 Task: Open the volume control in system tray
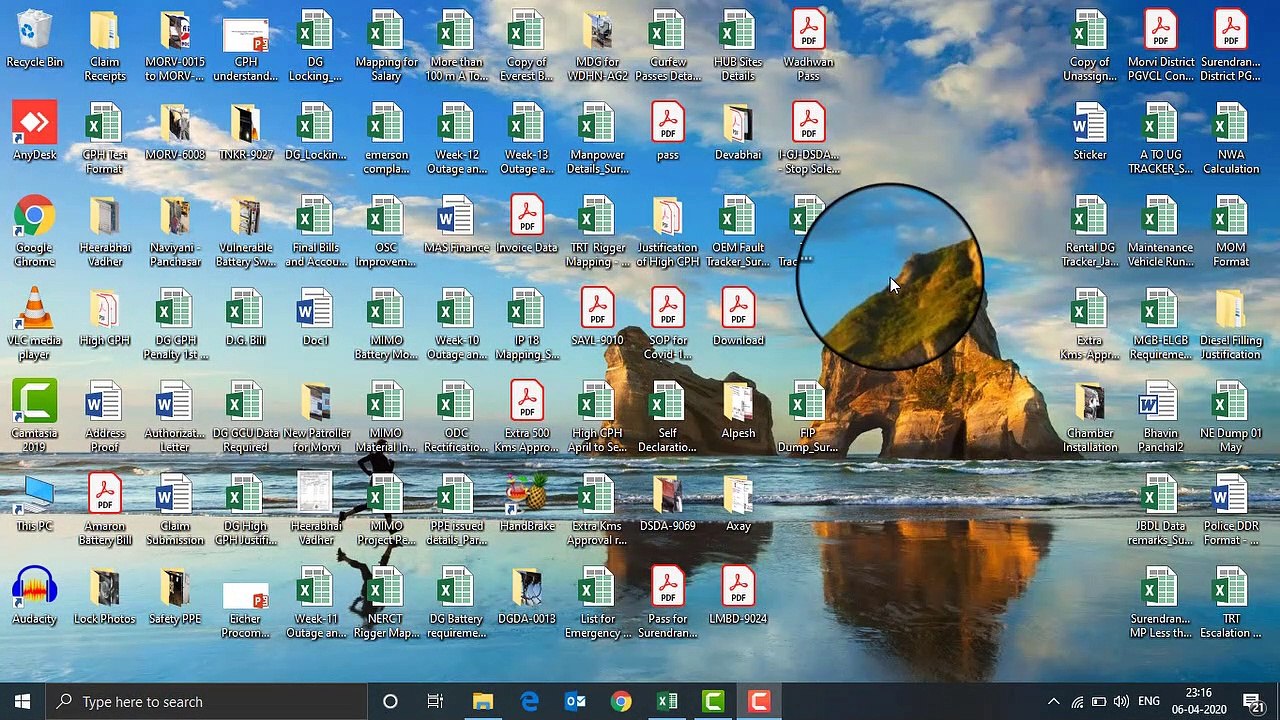tap(1121, 701)
